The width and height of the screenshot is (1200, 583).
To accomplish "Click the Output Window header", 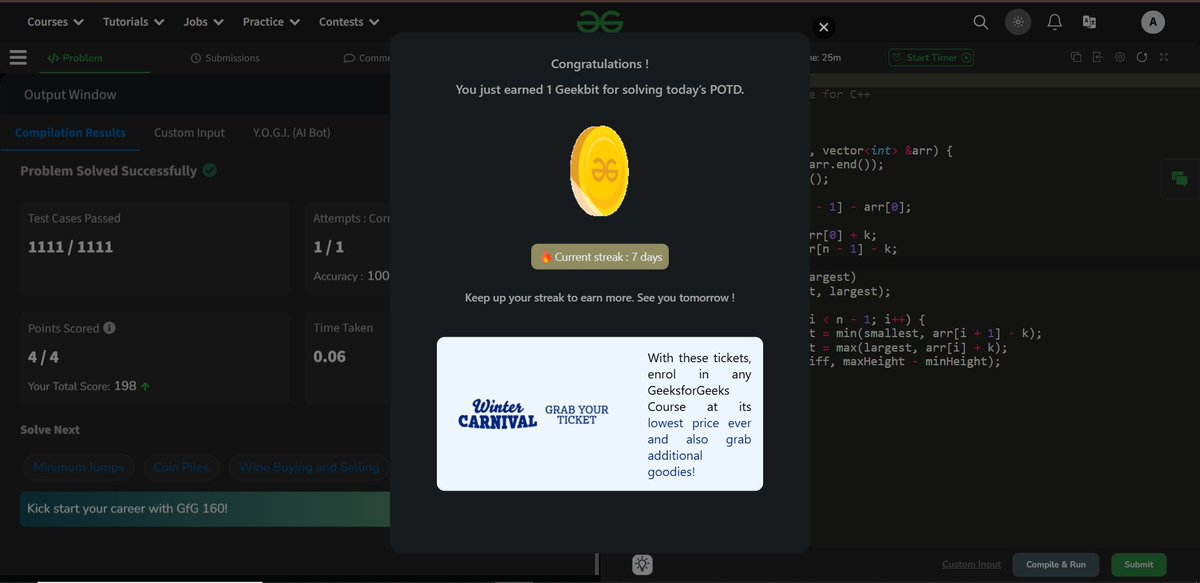I will point(70,95).
